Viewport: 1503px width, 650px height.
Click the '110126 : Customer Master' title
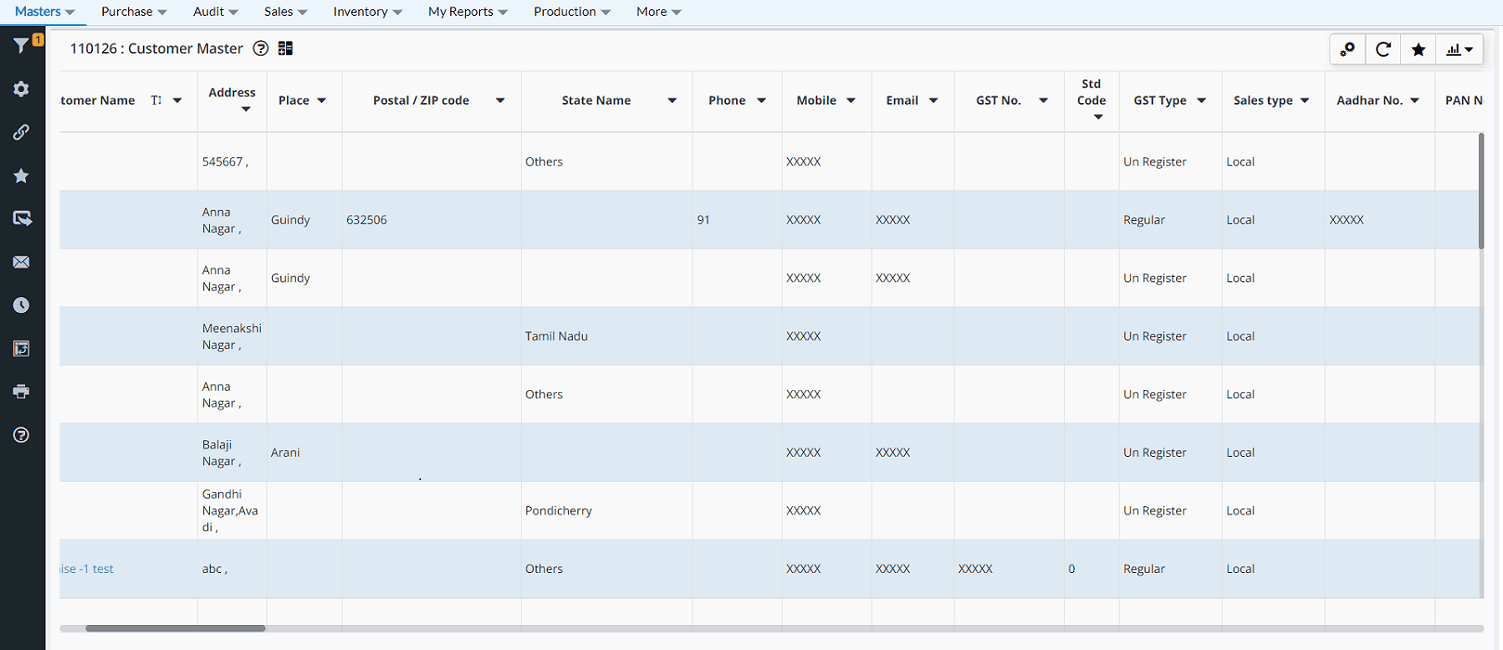(x=156, y=48)
